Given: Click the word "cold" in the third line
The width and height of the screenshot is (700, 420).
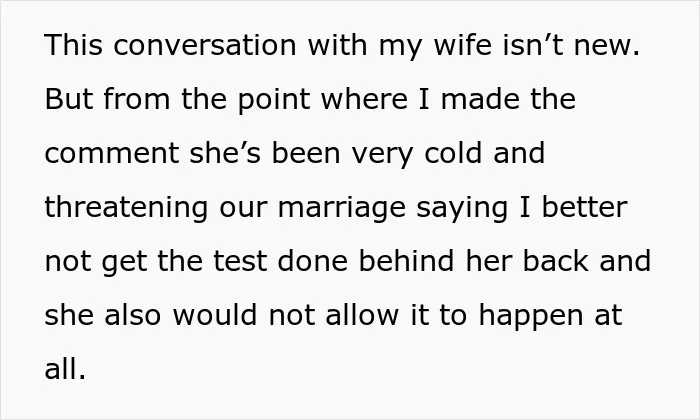Looking at the screenshot, I should (x=453, y=153).
